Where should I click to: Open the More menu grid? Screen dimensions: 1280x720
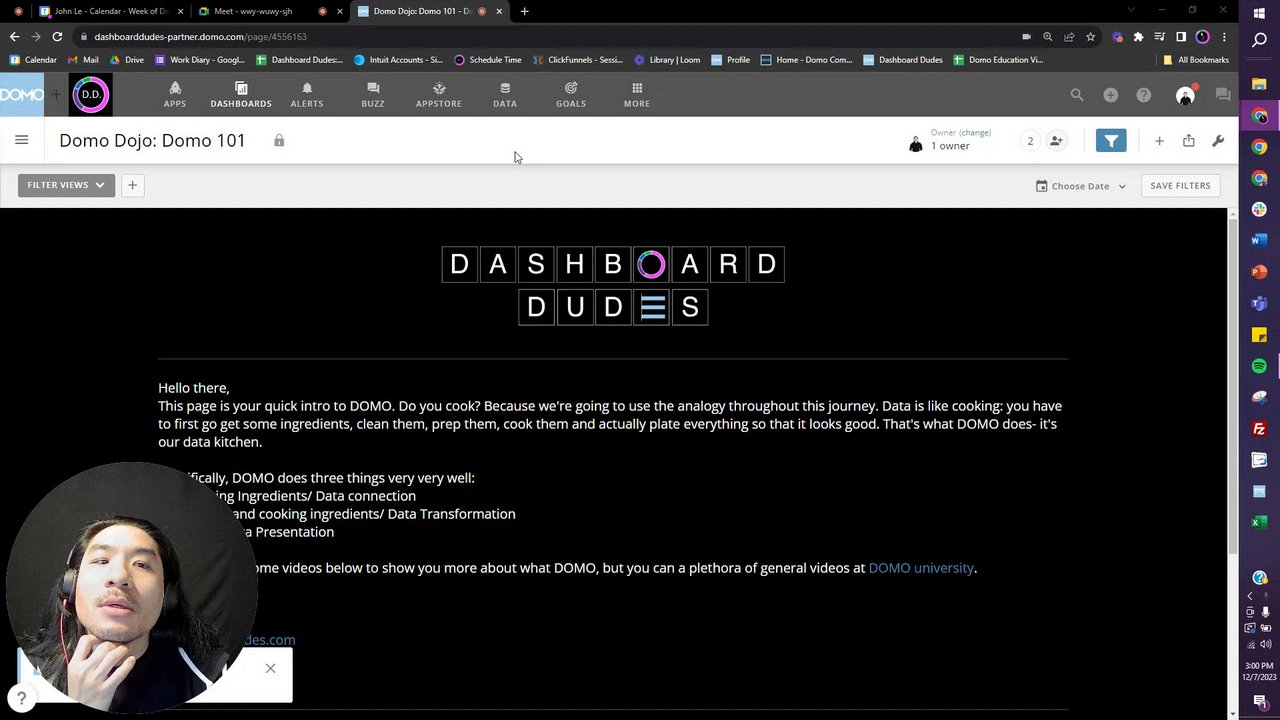[x=637, y=95]
